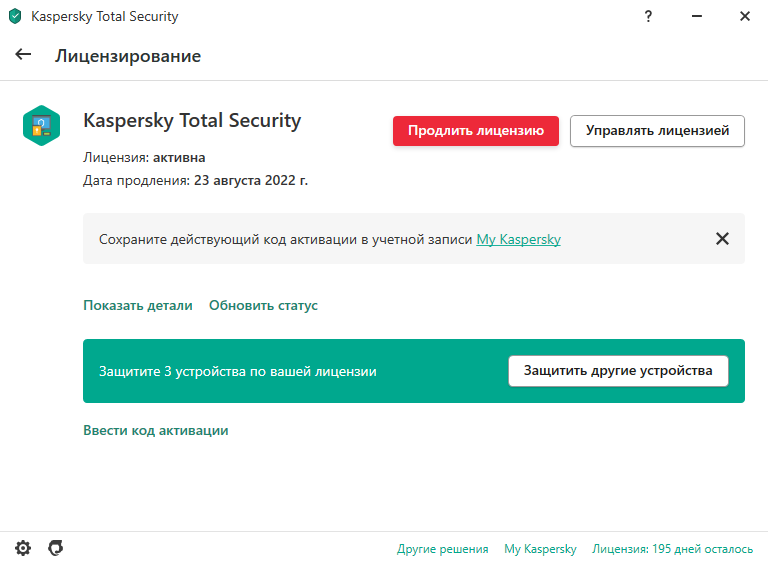Minimize the Kaspersky window
768x564 pixels.
[x=696, y=16]
